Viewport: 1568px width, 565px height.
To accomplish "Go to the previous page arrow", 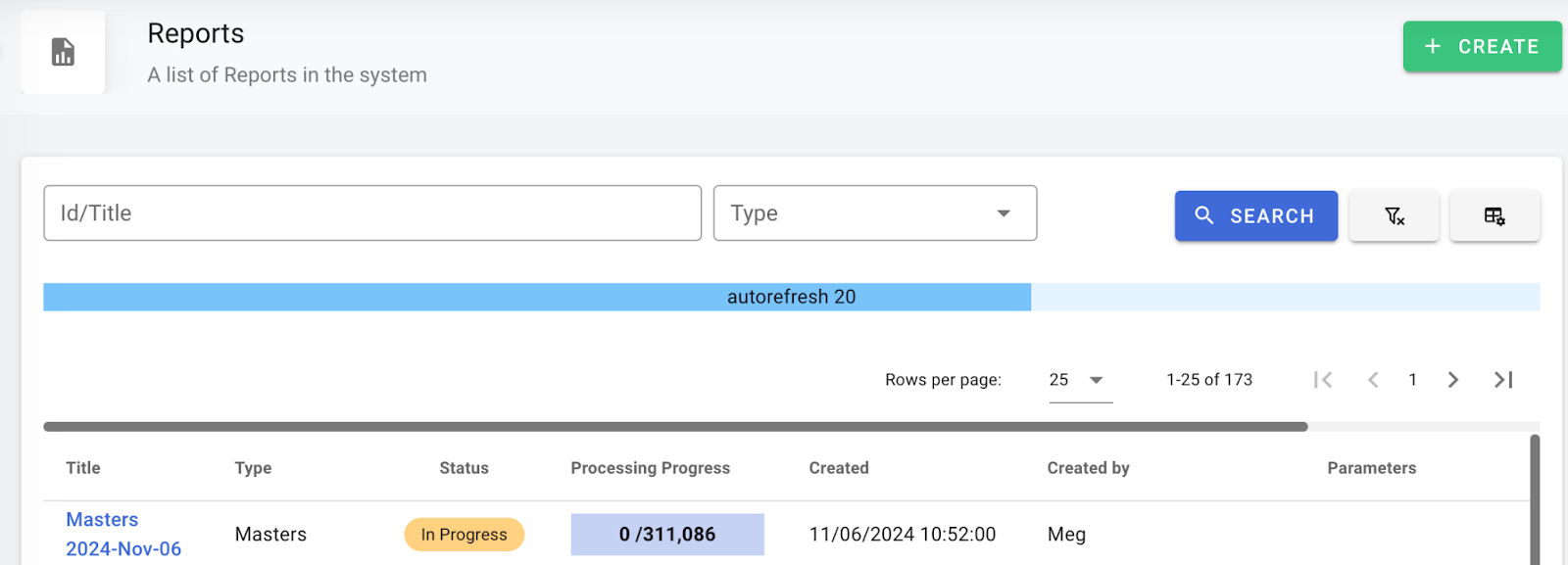I will point(1373,380).
